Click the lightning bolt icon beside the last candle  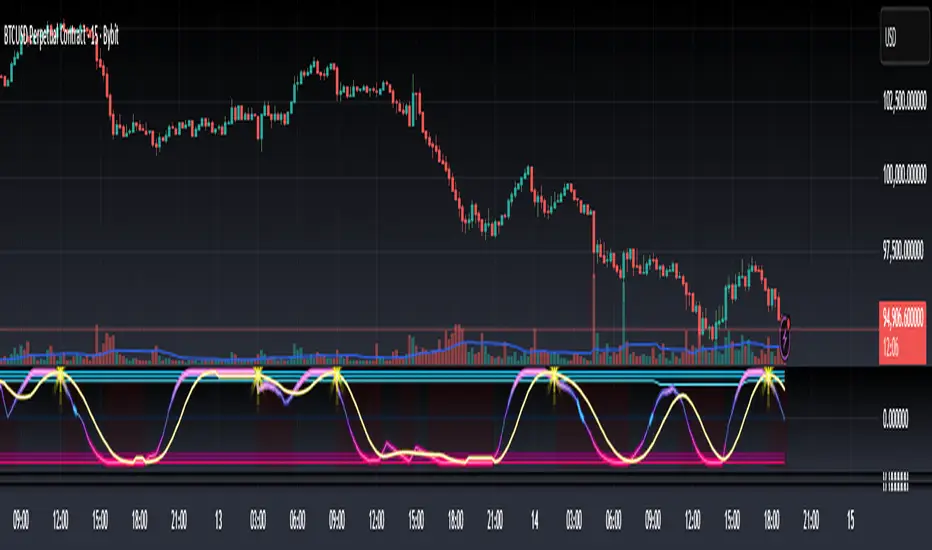785,340
